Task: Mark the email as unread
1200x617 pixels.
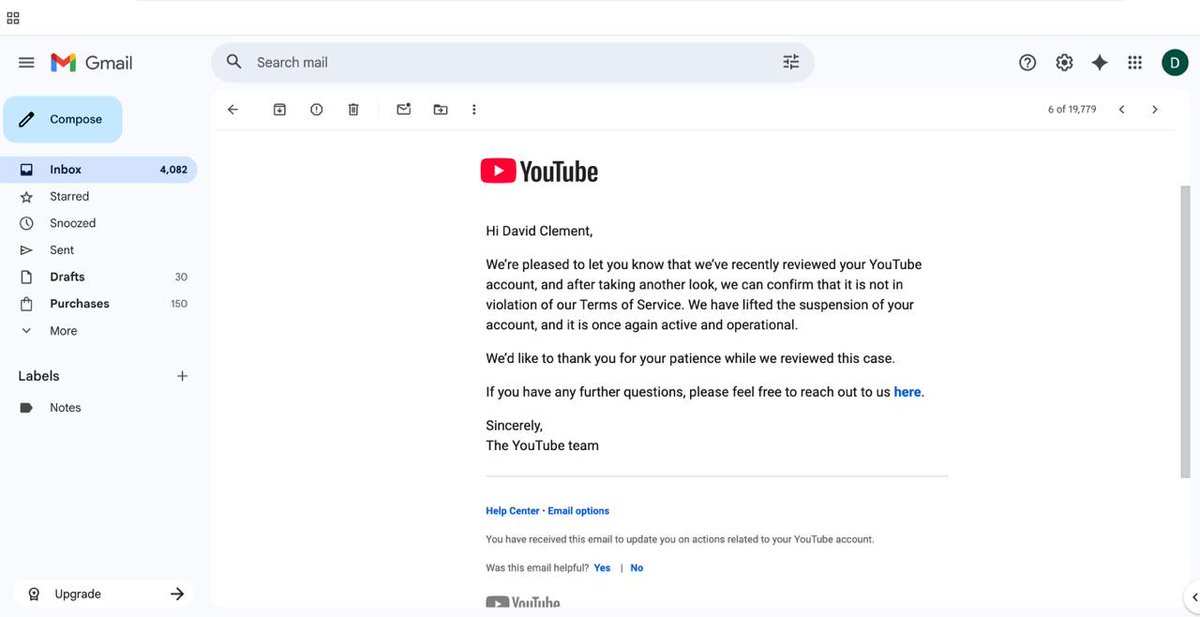Action: [404, 109]
